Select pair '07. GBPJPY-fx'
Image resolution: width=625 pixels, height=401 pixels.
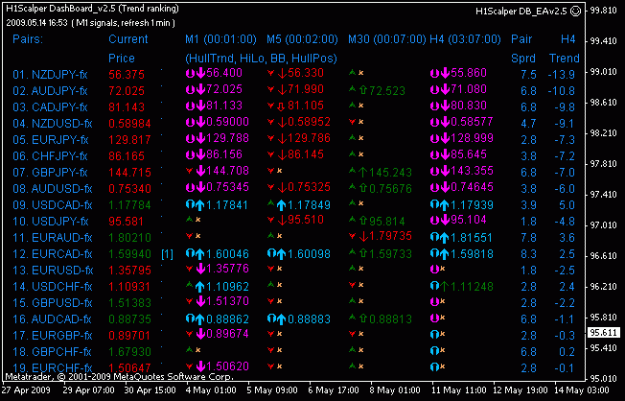pyautogui.click(x=50, y=173)
